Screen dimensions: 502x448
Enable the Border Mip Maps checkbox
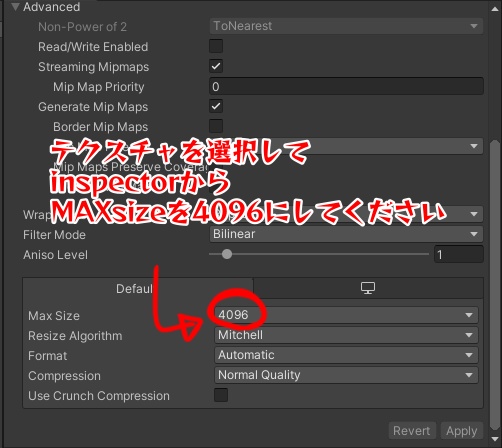coord(216,126)
